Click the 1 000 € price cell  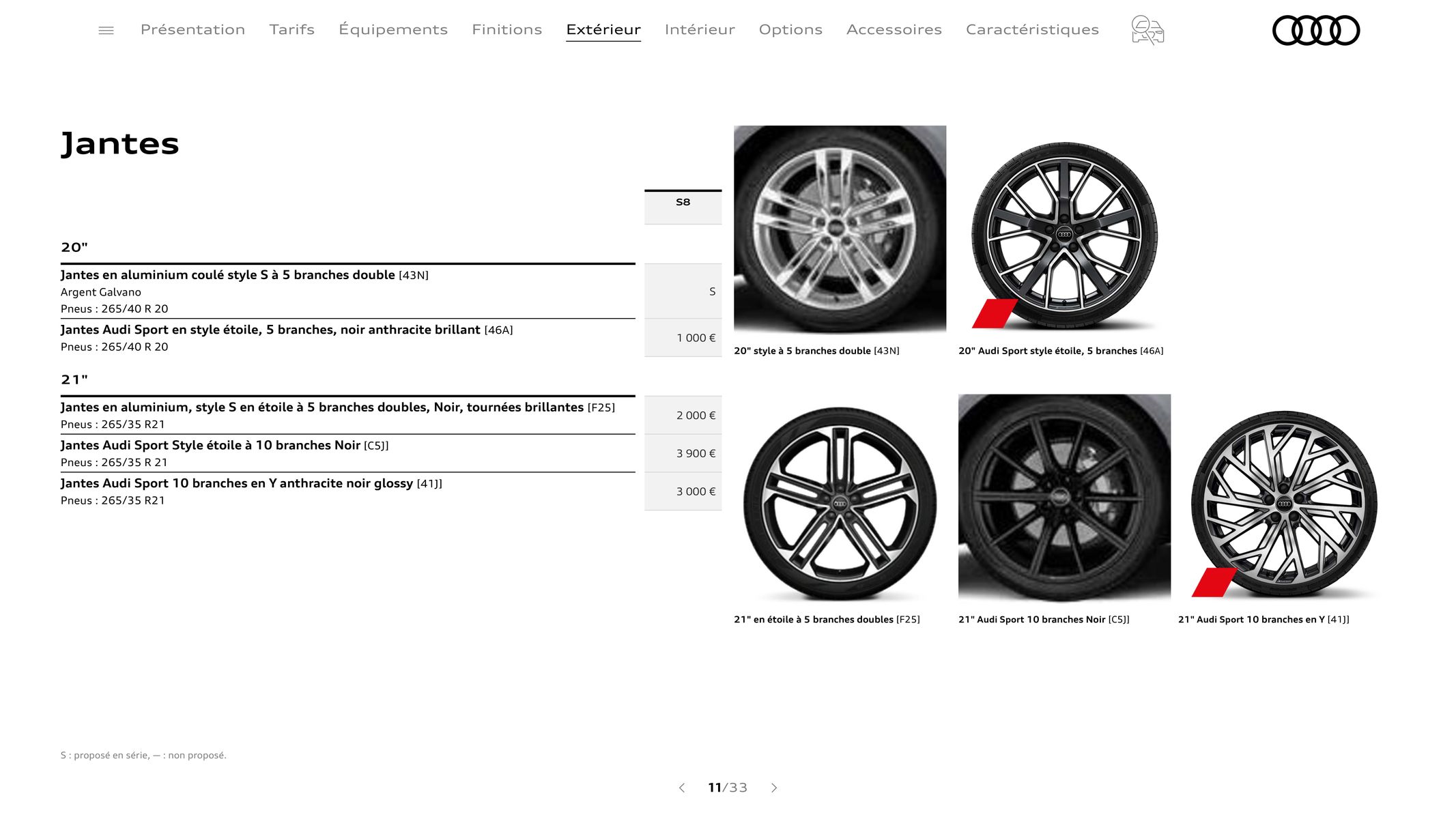683,338
